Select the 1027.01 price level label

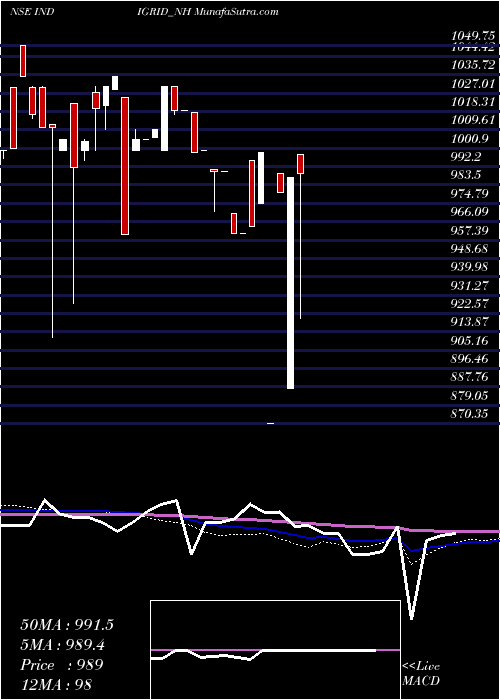473,83
